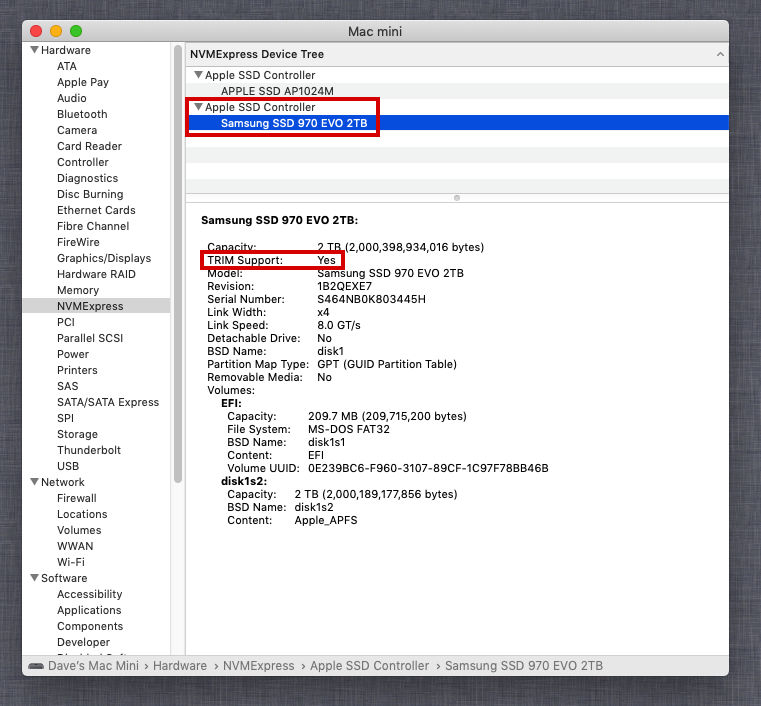This screenshot has width=761, height=706.
Task: Open USB device list
Action: tap(67, 466)
